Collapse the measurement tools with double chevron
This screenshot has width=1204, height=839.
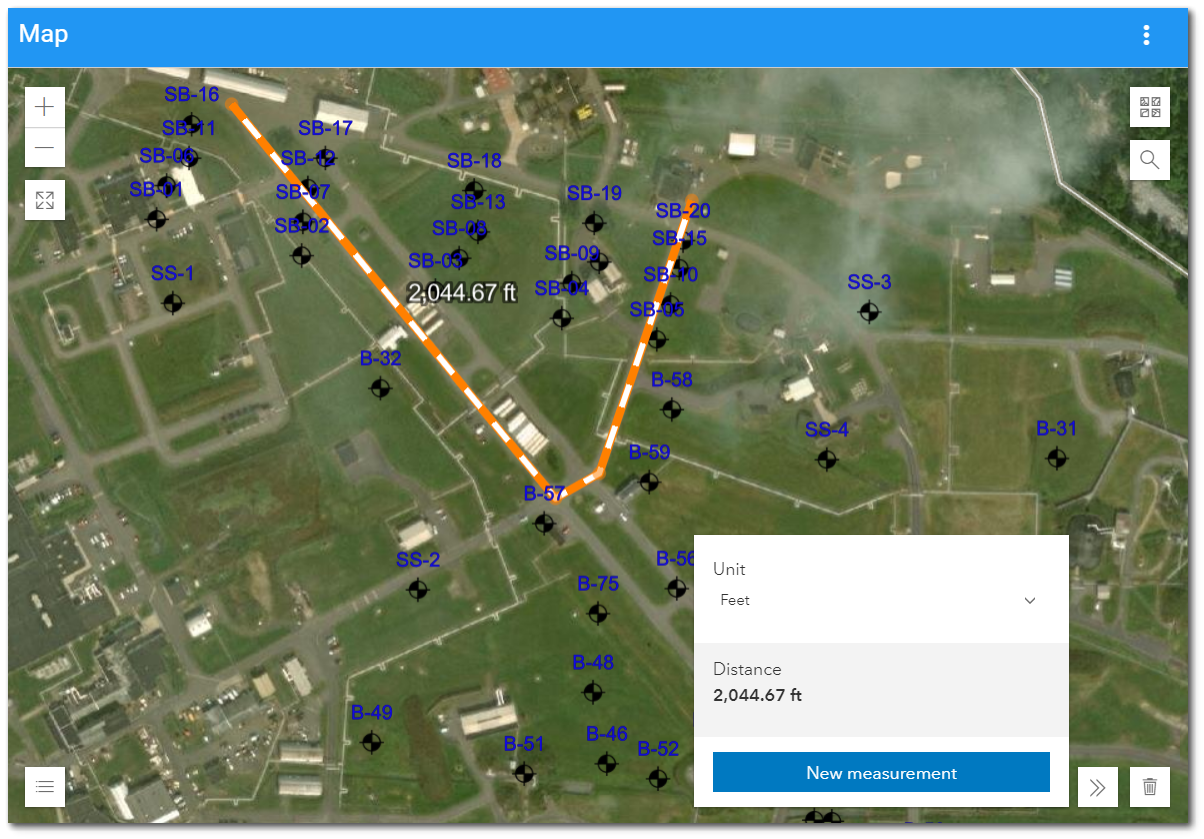pyautogui.click(x=1098, y=786)
